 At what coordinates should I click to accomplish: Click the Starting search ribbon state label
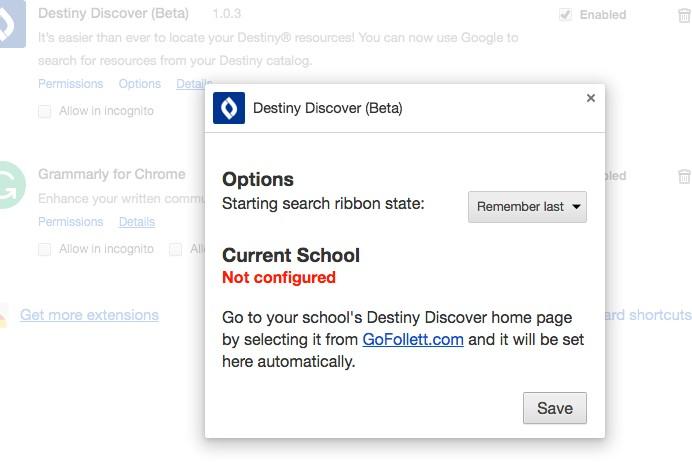click(x=323, y=204)
